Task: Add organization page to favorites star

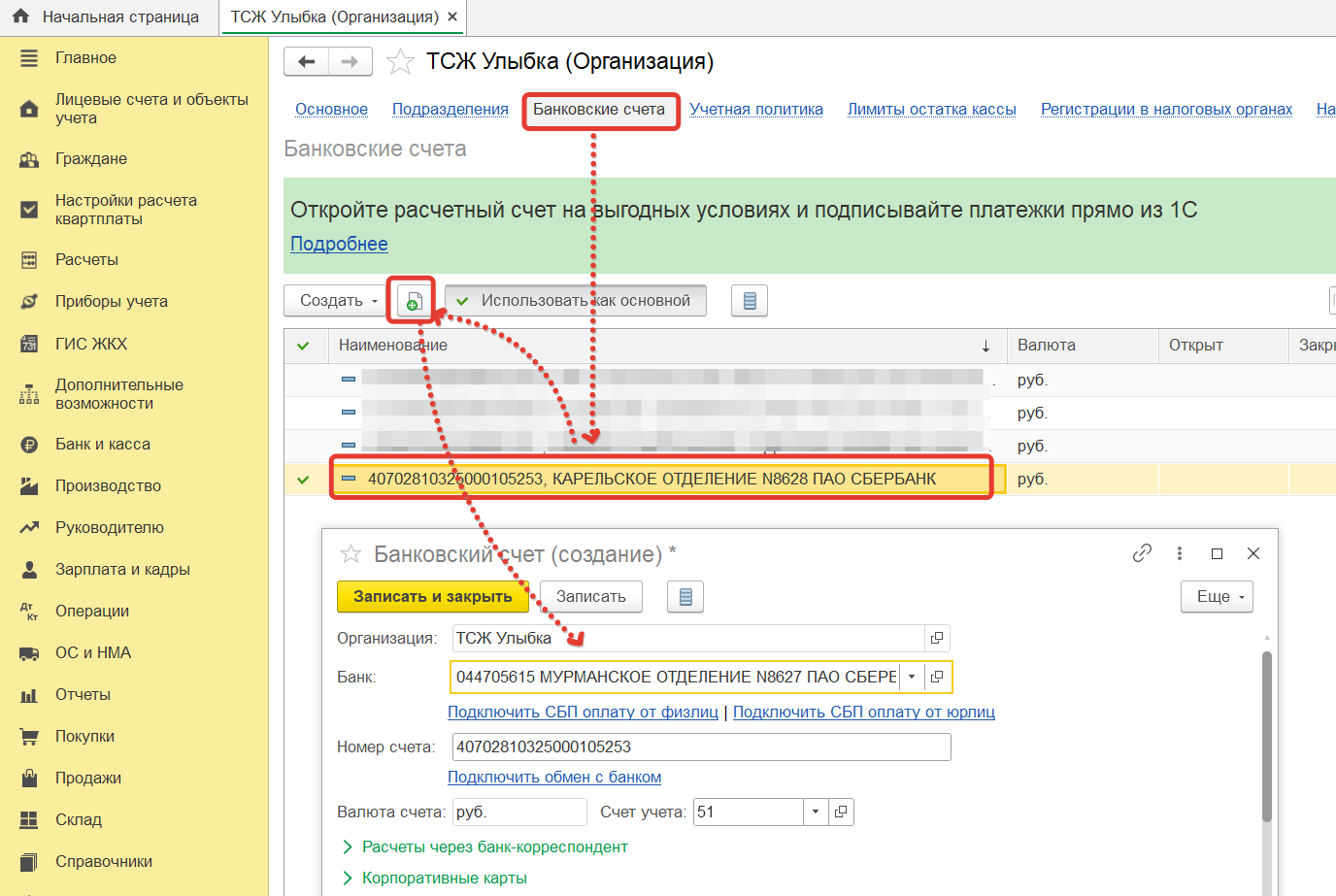Action: (x=400, y=62)
